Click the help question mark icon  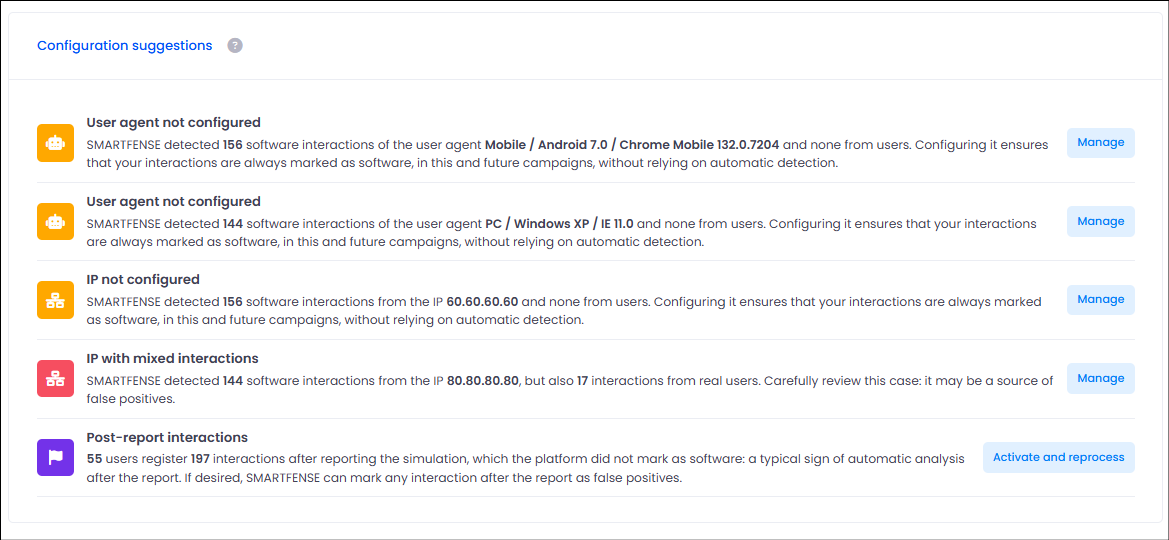[x=235, y=45]
